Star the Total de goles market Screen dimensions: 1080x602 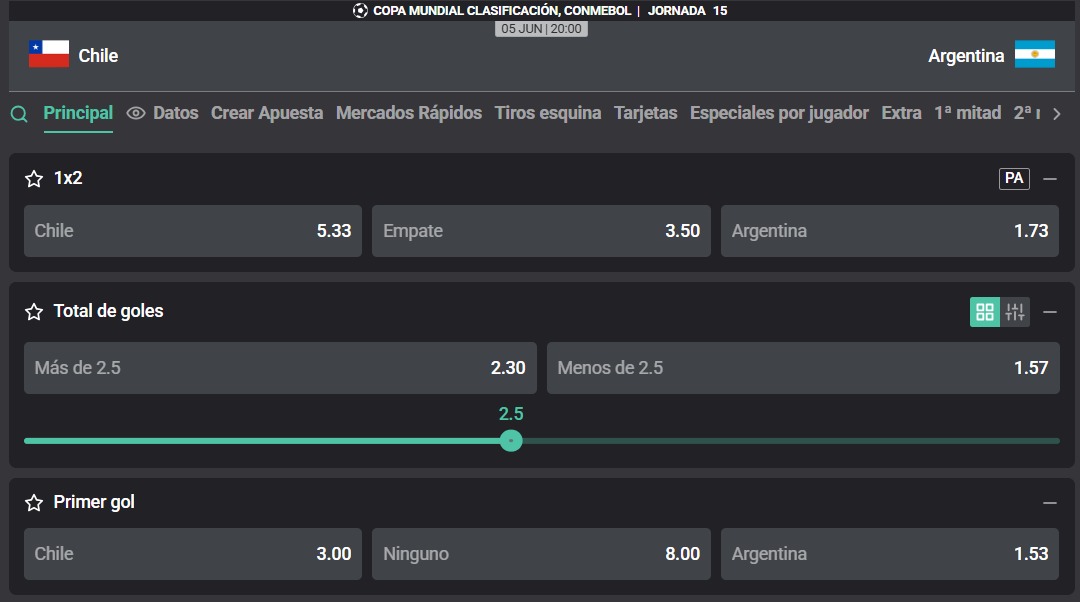pos(34,312)
